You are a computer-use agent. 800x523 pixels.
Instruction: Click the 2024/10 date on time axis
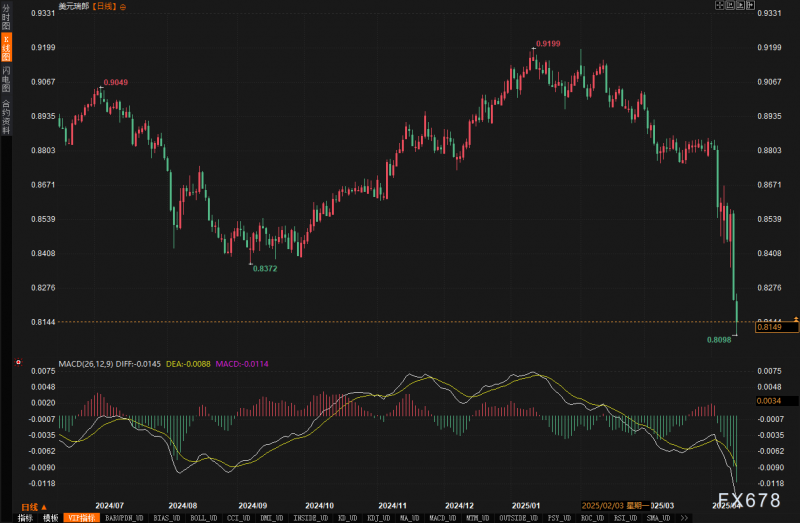(x=319, y=506)
